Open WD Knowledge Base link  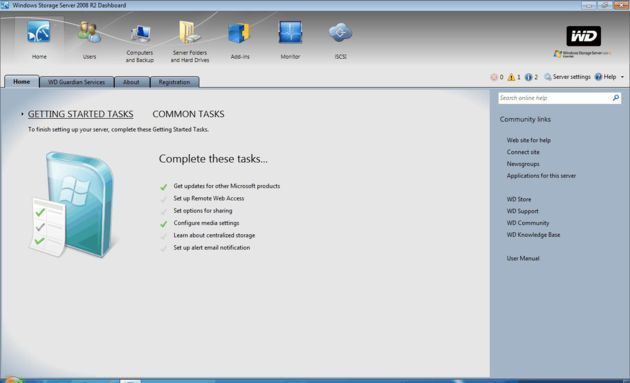tap(533, 235)
